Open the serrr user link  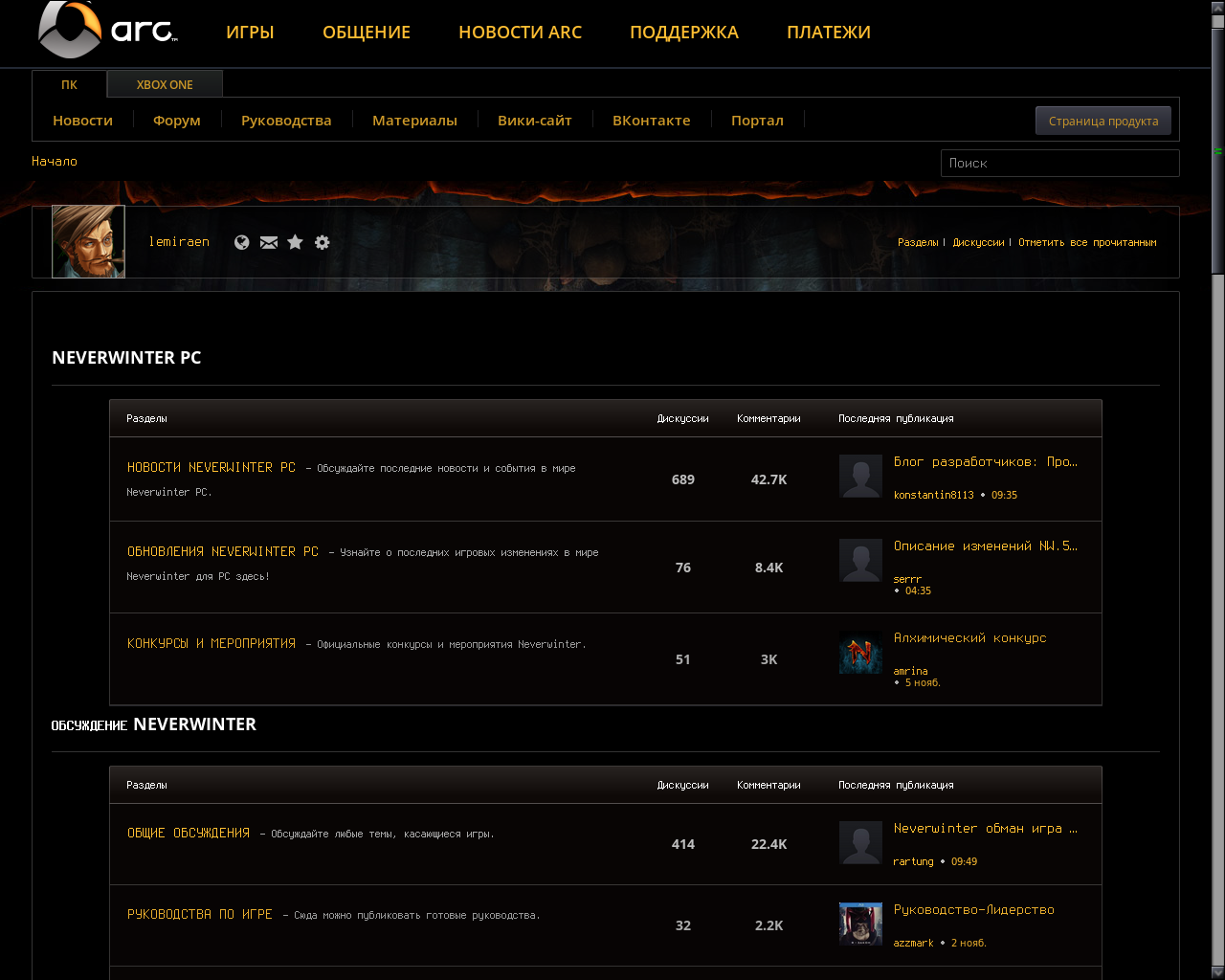click(x=908, y=580)
